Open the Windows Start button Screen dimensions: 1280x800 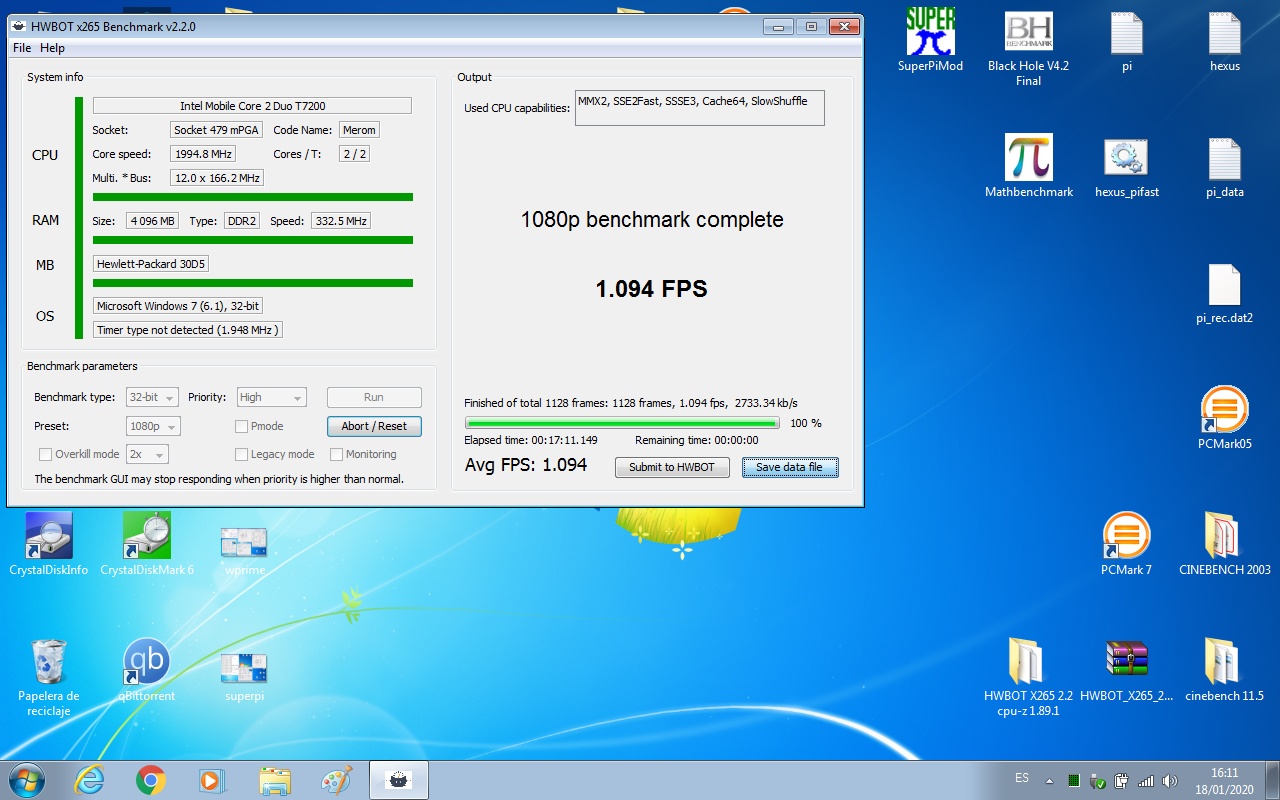pyautogui.click(x=27, y=780)
